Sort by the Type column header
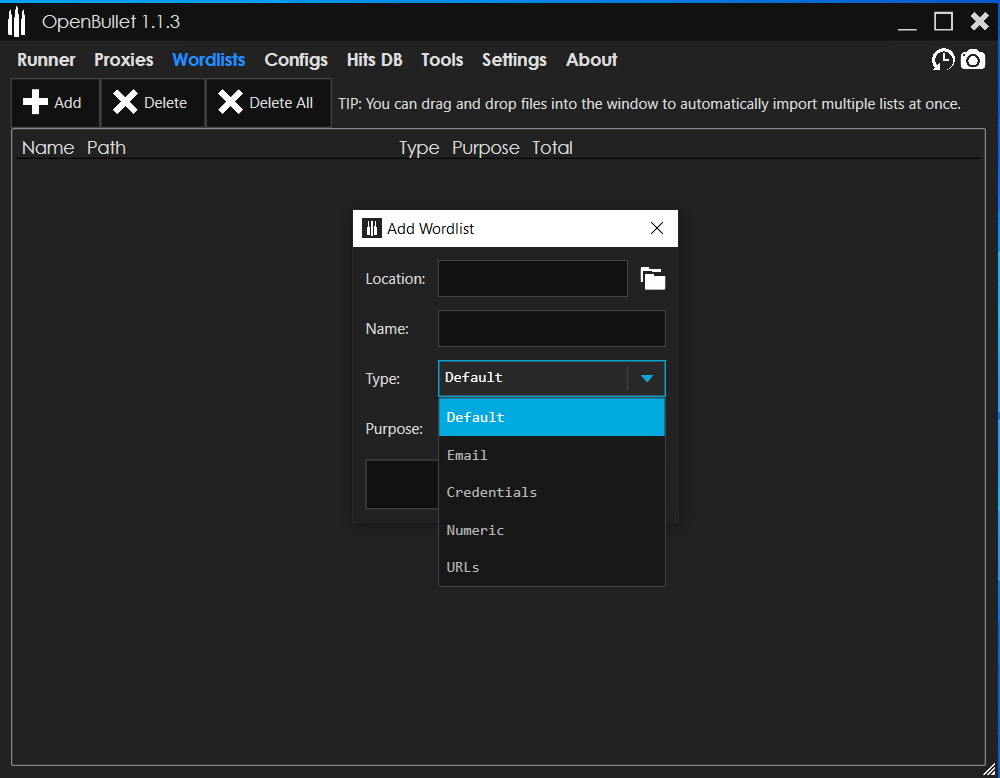This screenshot has width=1000, height=778. 419,148
